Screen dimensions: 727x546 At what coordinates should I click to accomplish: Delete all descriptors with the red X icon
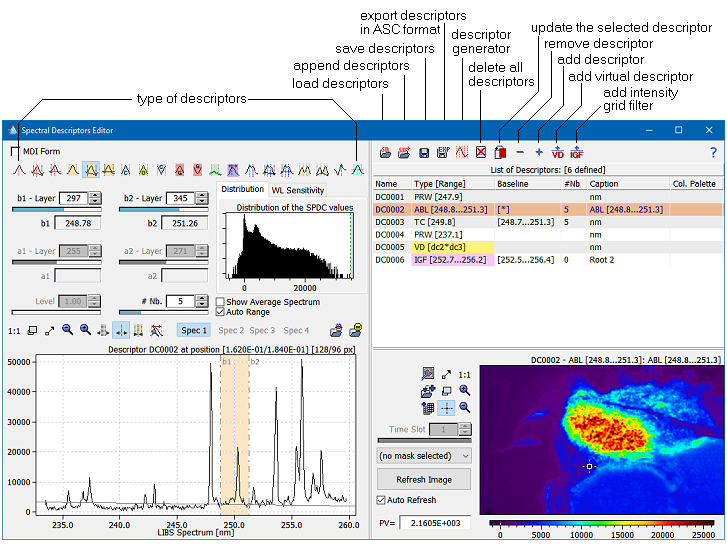point(481,153)
